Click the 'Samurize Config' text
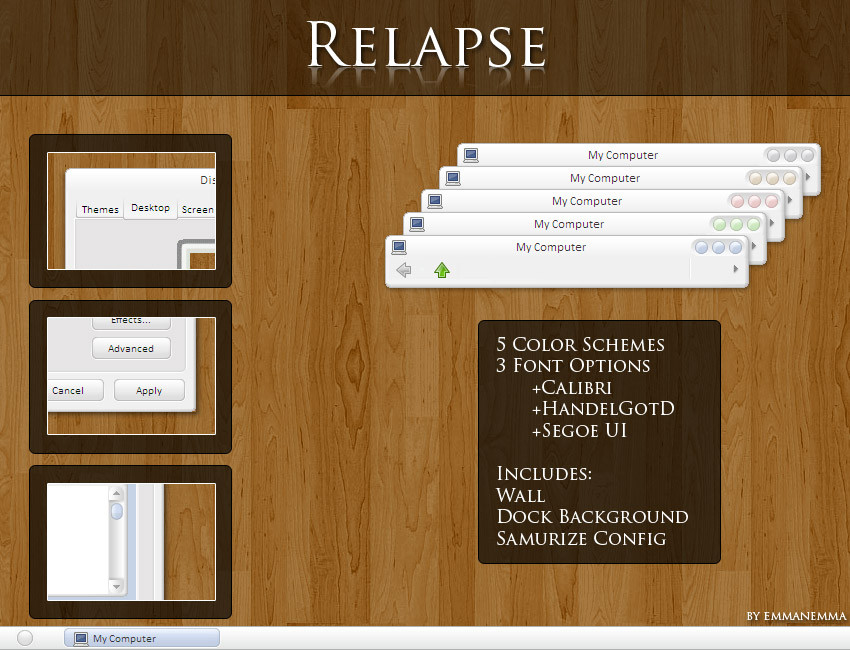 (x=581, y=538)
